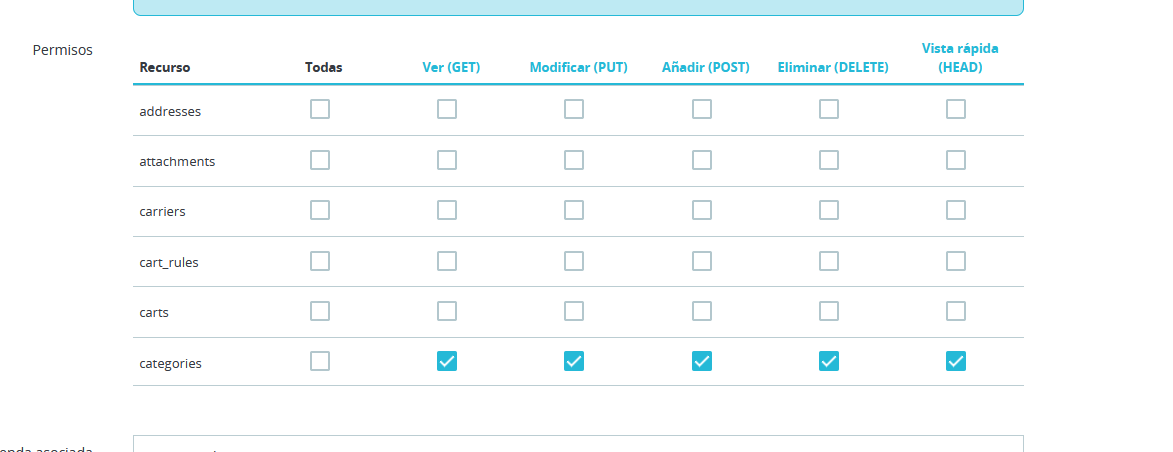This screenshot has width=1173, height=452.
Task: Click the Ver (GET) column header
Action: [x=451, y=68]
